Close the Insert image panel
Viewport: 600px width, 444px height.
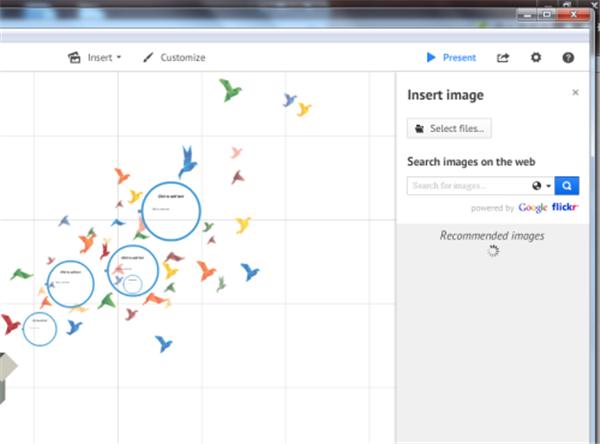pos(575,92)
